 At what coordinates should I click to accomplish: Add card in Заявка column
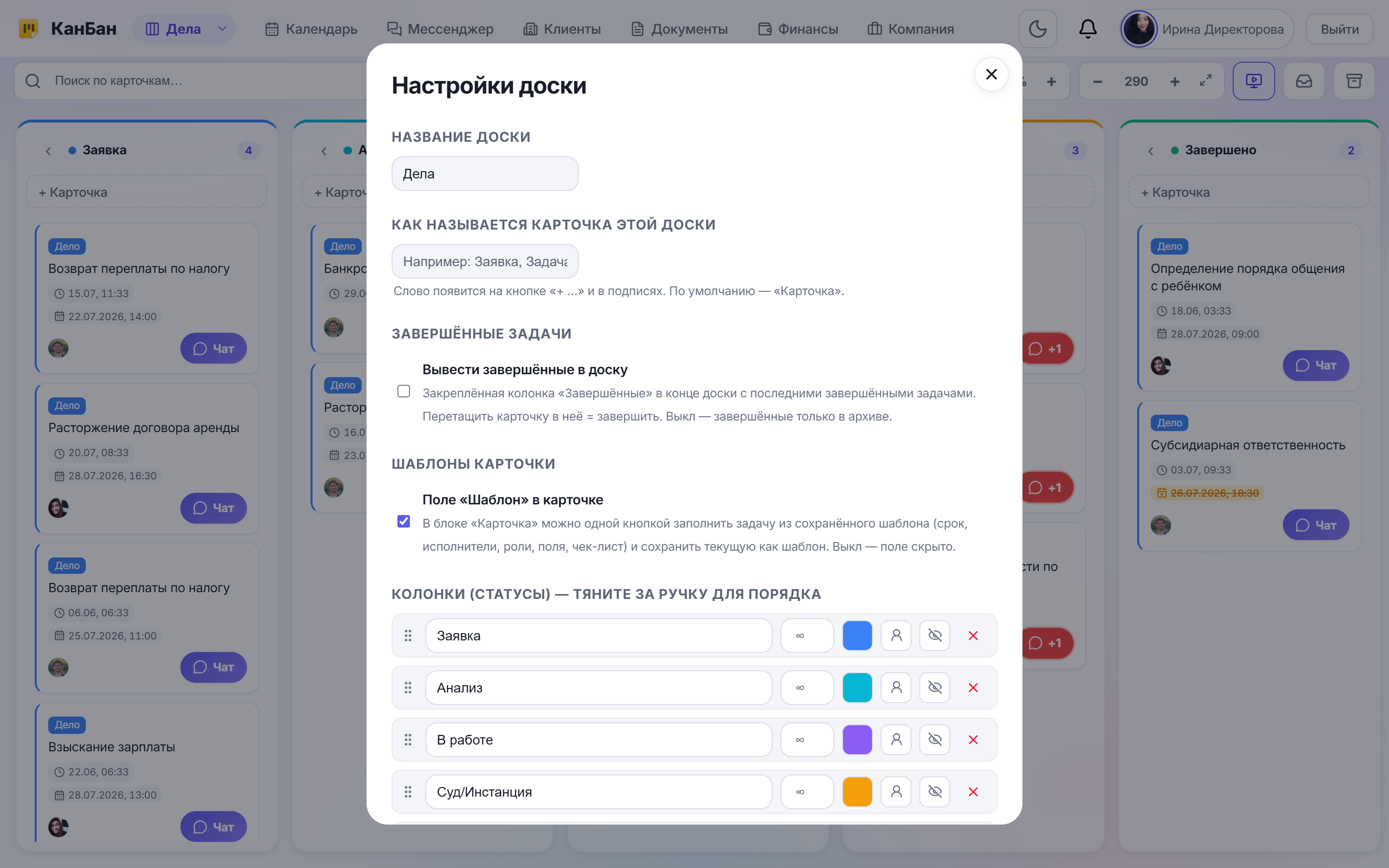coord(146,192)
